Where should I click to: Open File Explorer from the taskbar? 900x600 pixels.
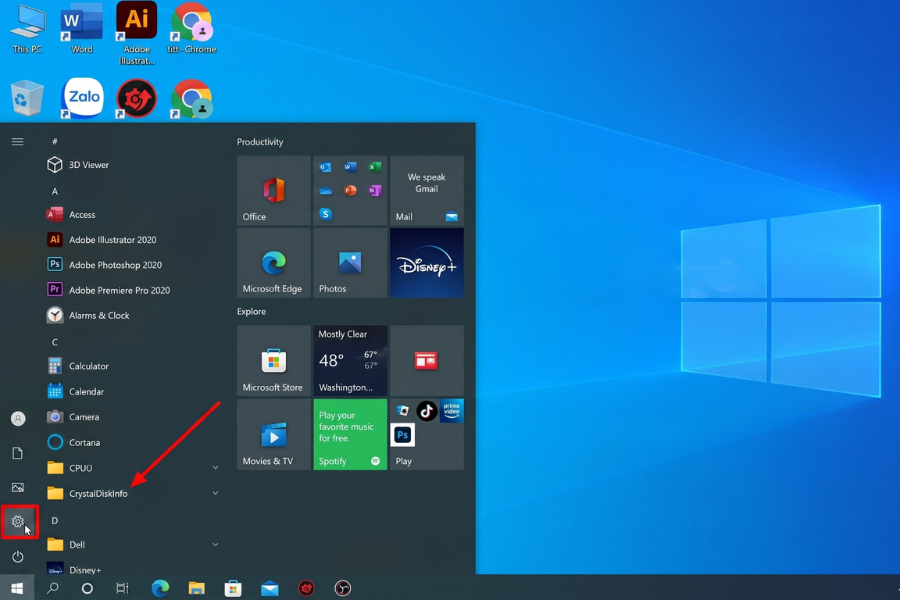(196, 588)
